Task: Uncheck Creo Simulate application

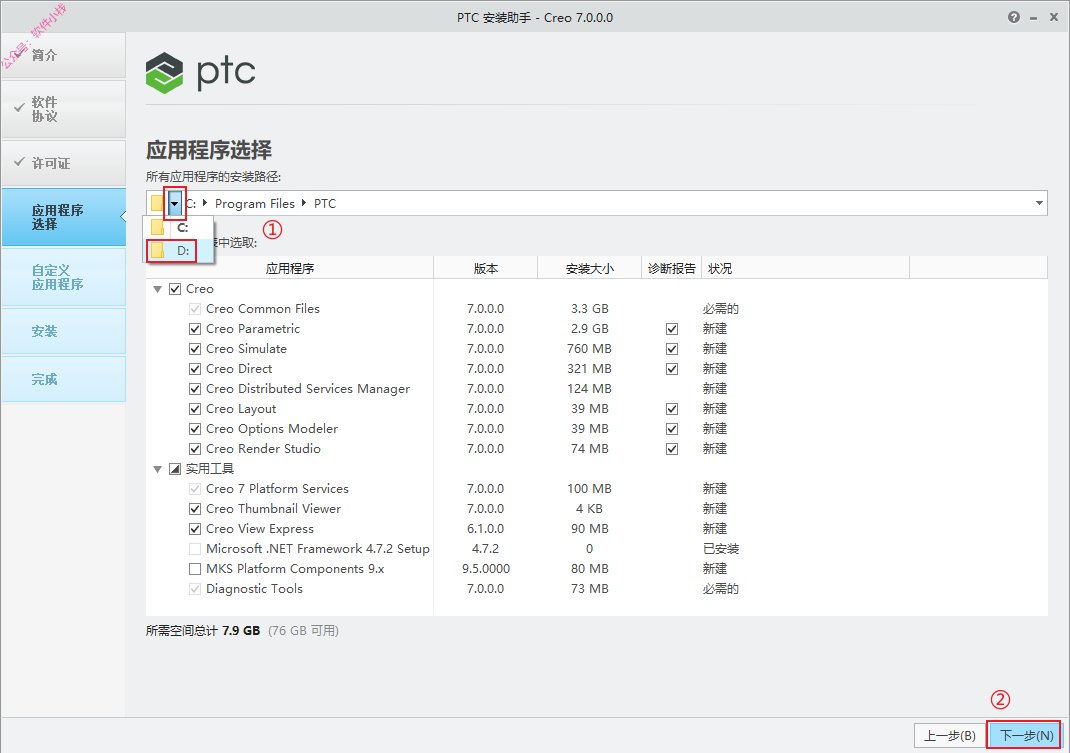Action: (194, 349)
